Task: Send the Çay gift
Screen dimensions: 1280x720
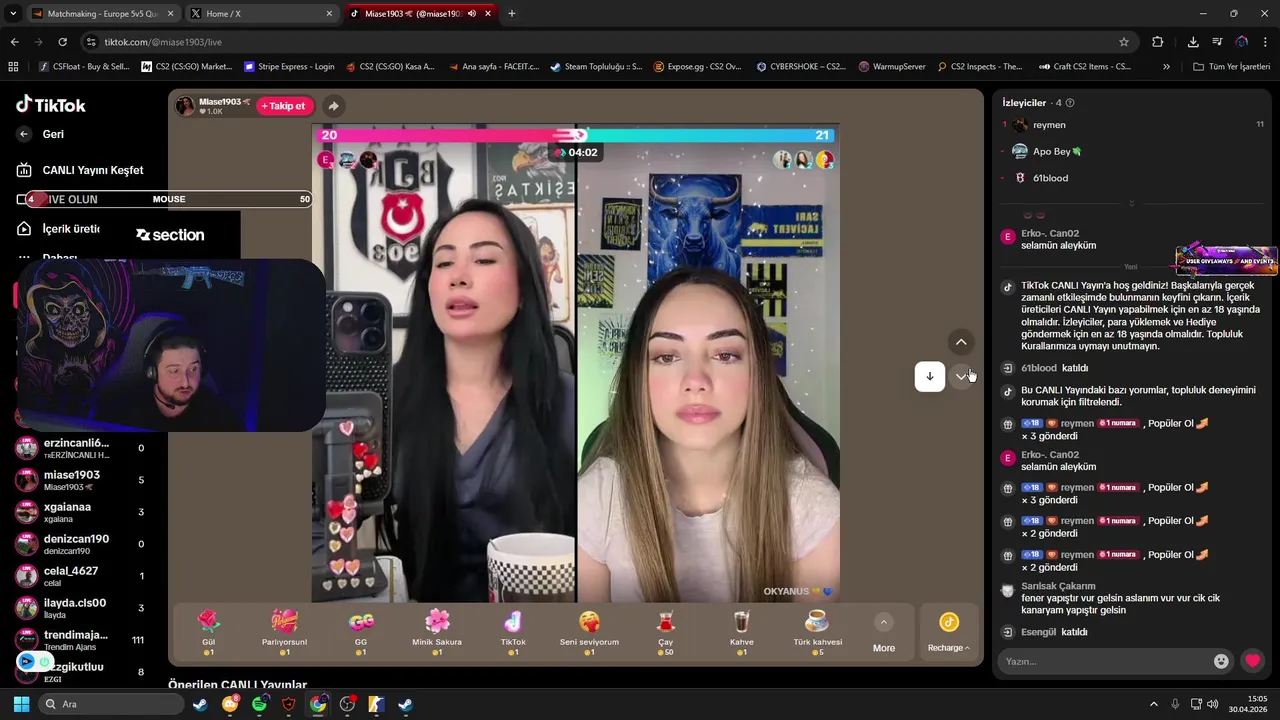Action: point(665,632)
